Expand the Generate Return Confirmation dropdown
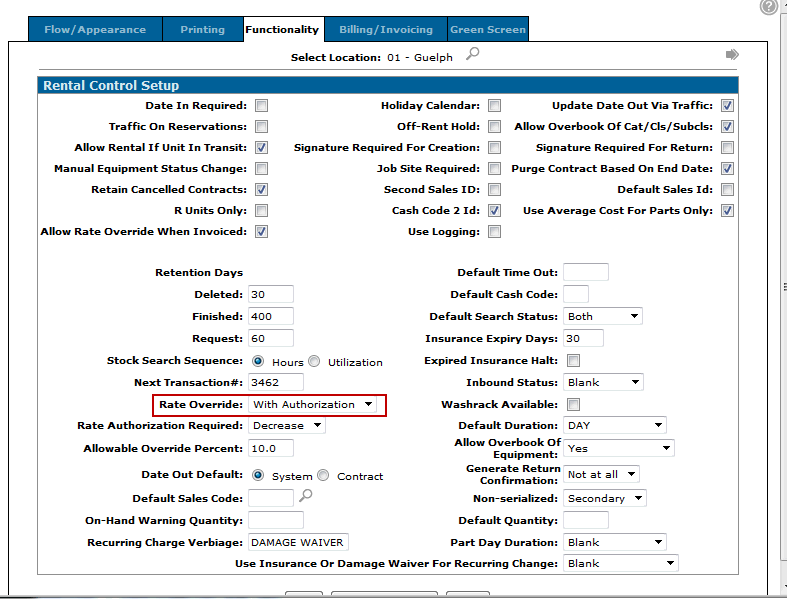Screen dimensions: 787x599 [x=601, y=475]
